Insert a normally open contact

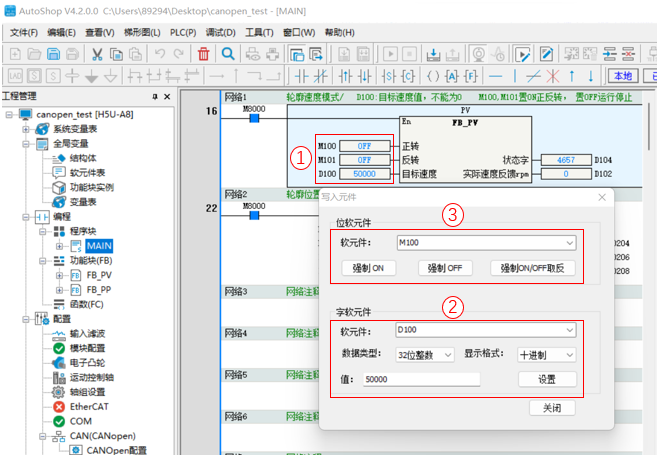tap(302, 76)
